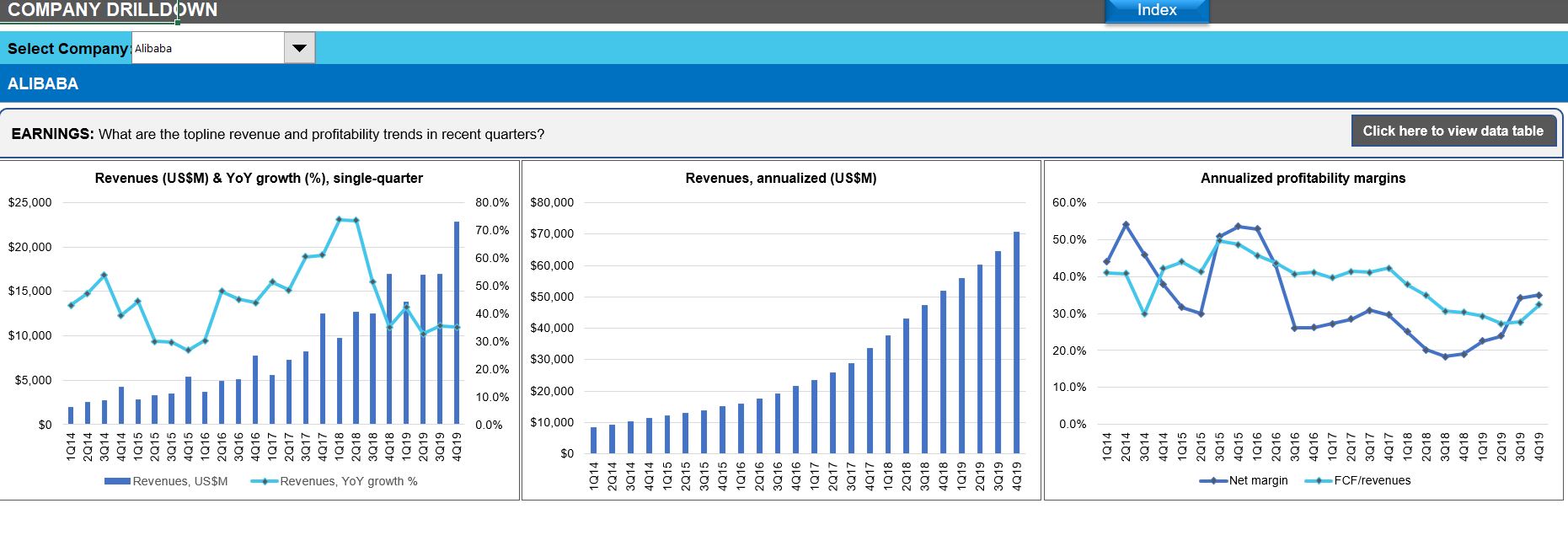The height and width of the screenshot is (546, 1568).
Task: Click here to view data table button
Action: pos(1453,131)
